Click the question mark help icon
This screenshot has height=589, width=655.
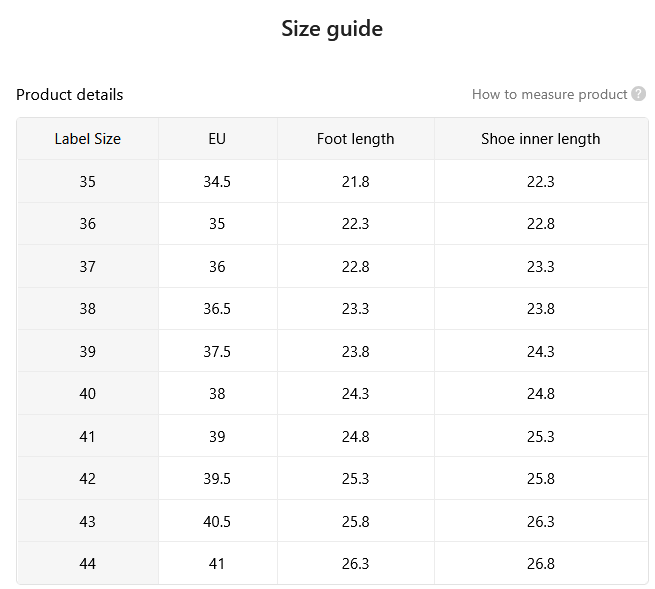click(638, 94)
